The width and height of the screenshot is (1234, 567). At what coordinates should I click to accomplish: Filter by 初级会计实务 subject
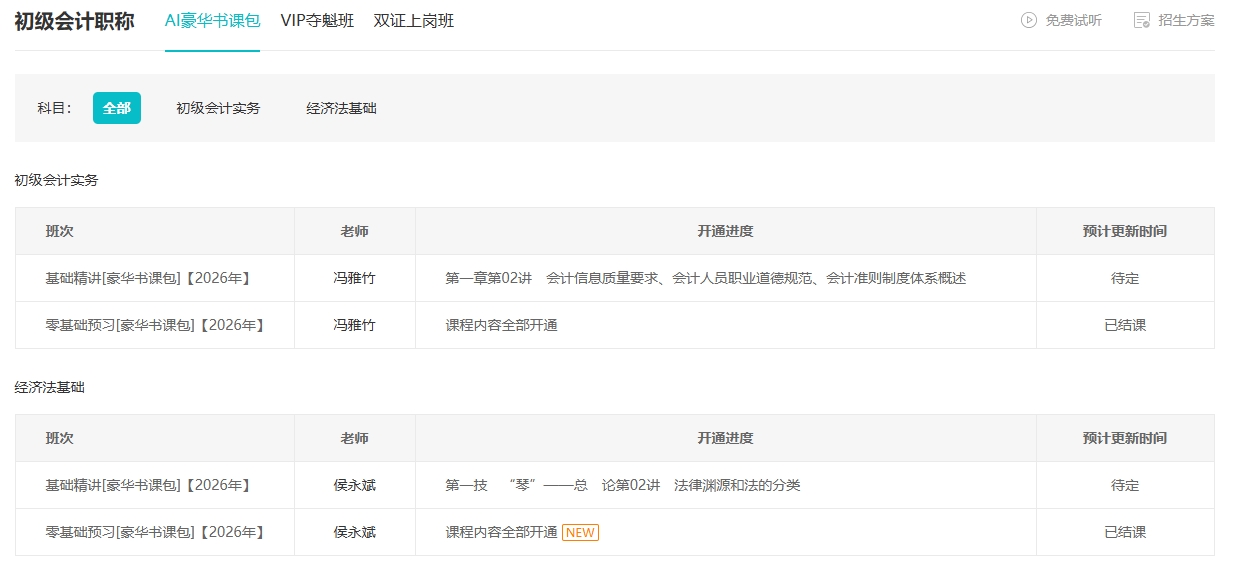(218, 108)
